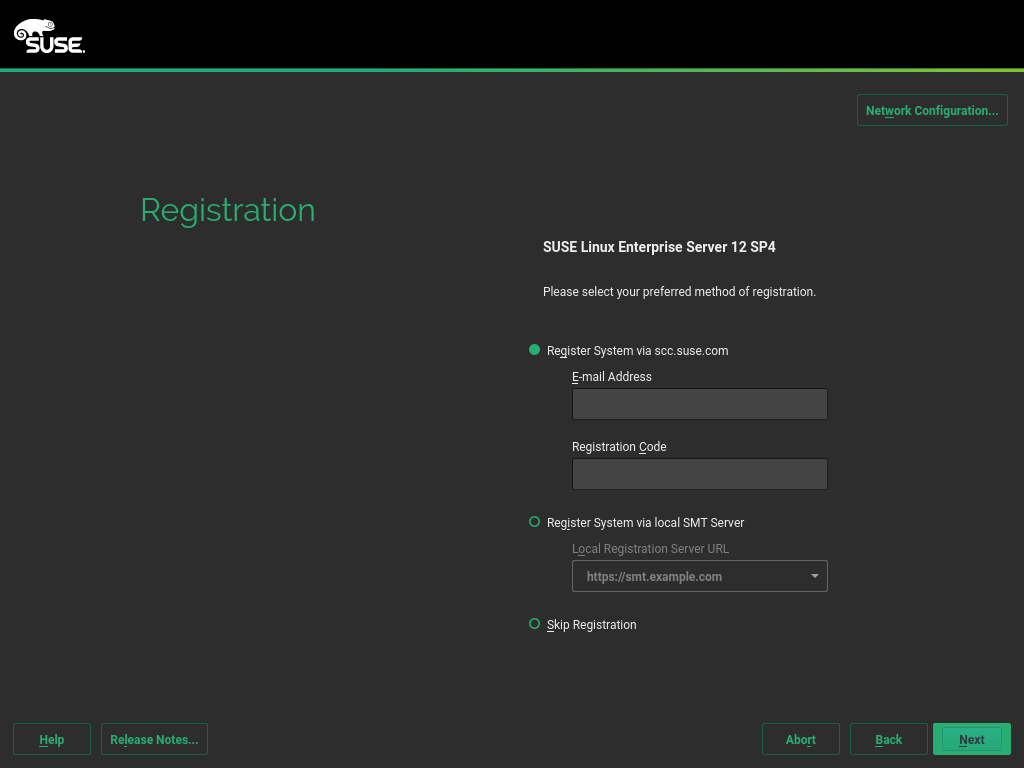Click the smt.example.com URL combo box text
The height and width of the screenshot is (768, 1024).
[x=654, y=576]
